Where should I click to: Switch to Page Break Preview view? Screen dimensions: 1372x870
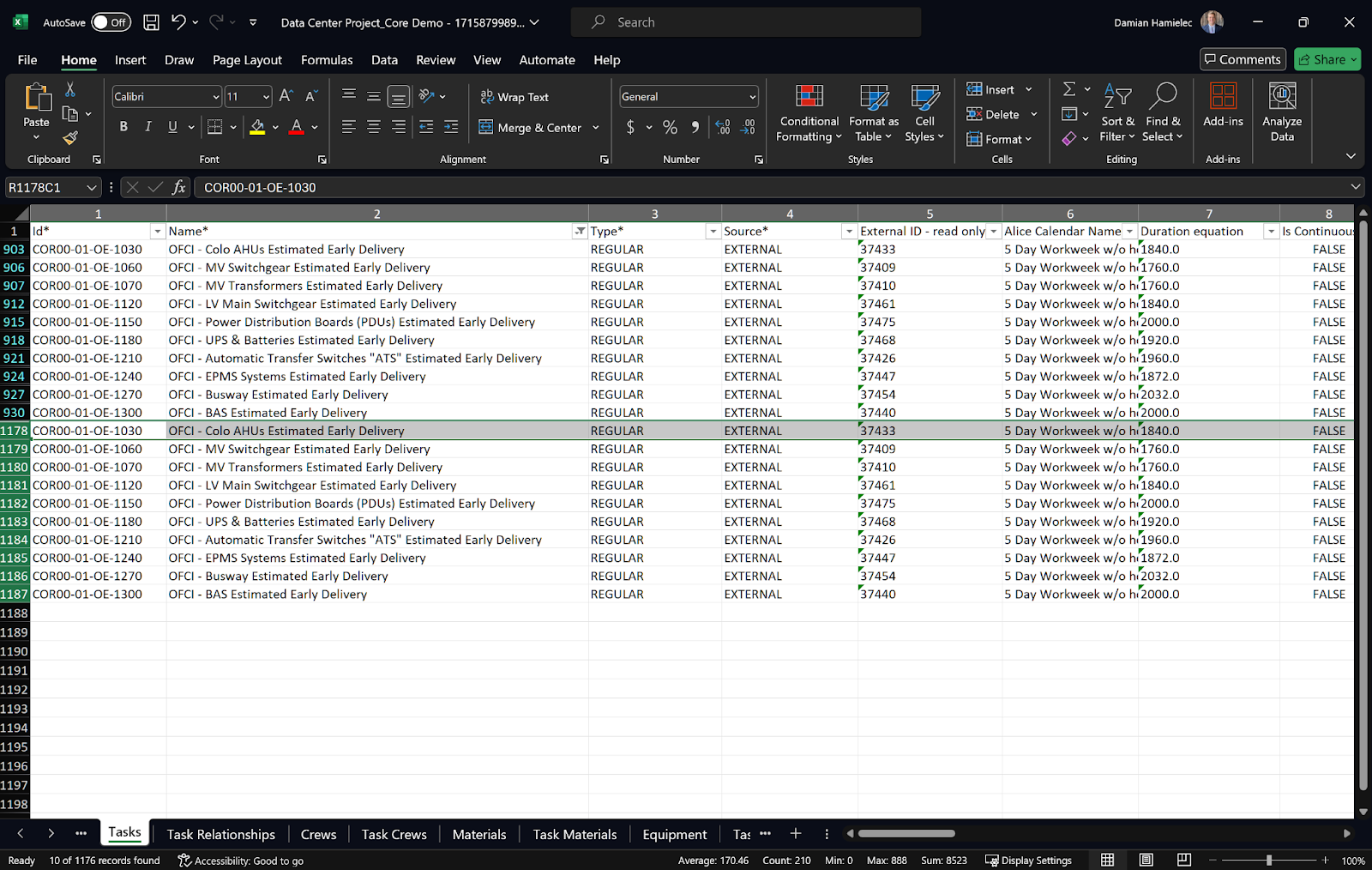click(x=1184, y=860)
